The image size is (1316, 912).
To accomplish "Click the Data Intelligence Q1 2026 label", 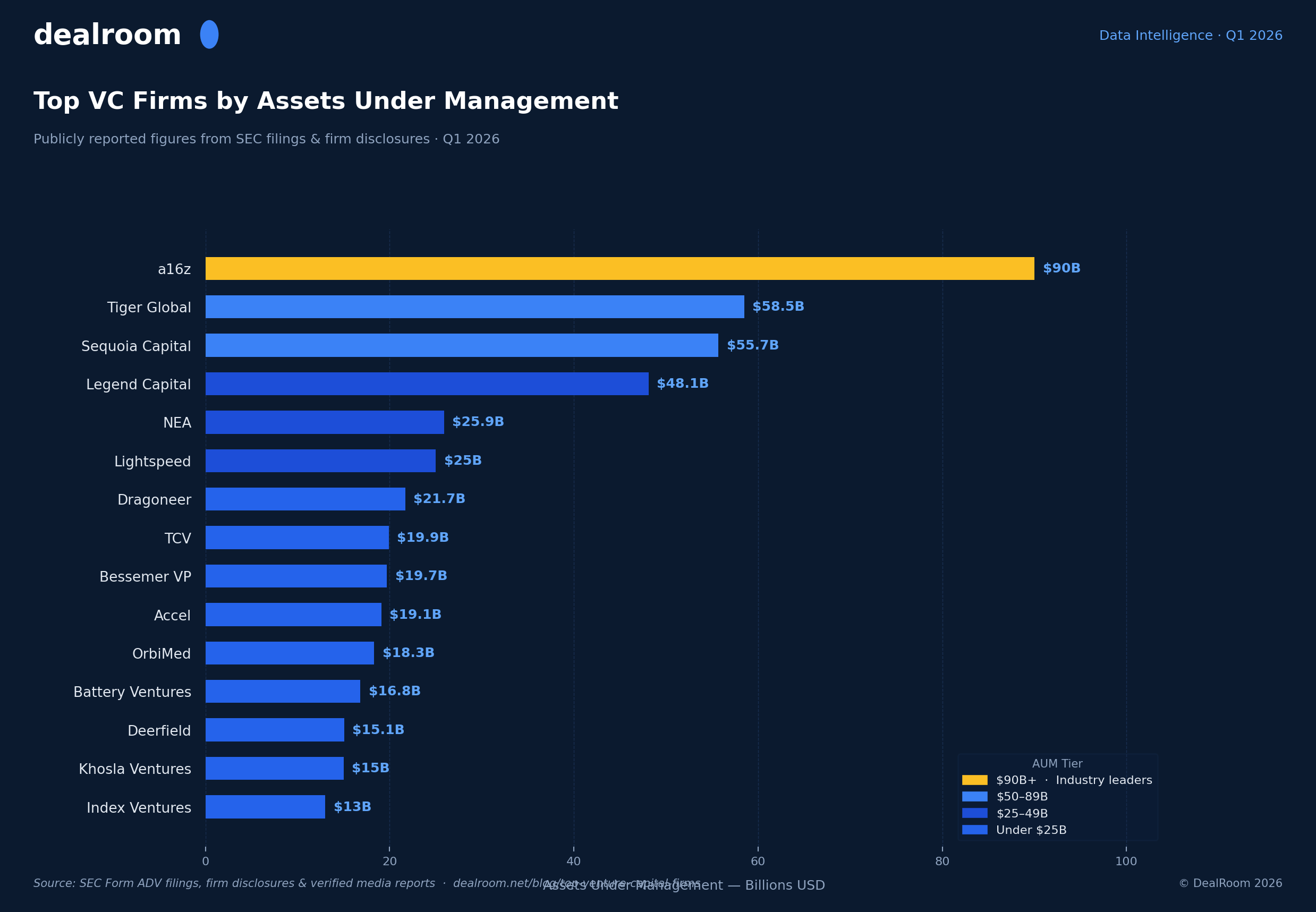I will (x=1190, y=36).
